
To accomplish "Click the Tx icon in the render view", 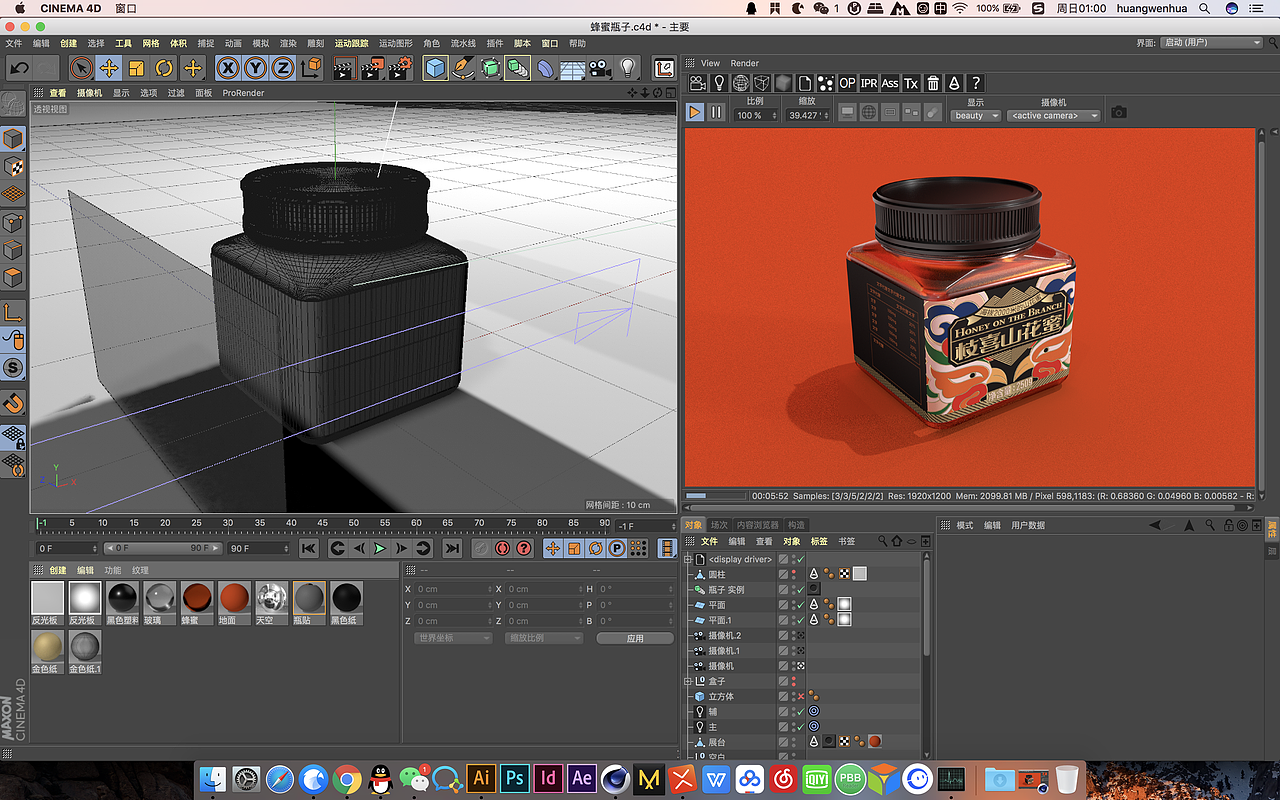I will [x=911, y=83].
